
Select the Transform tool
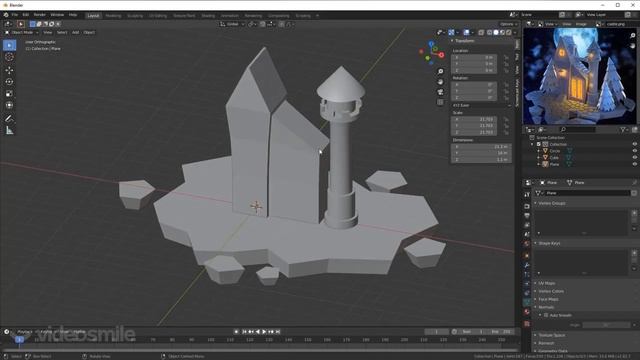9,105
